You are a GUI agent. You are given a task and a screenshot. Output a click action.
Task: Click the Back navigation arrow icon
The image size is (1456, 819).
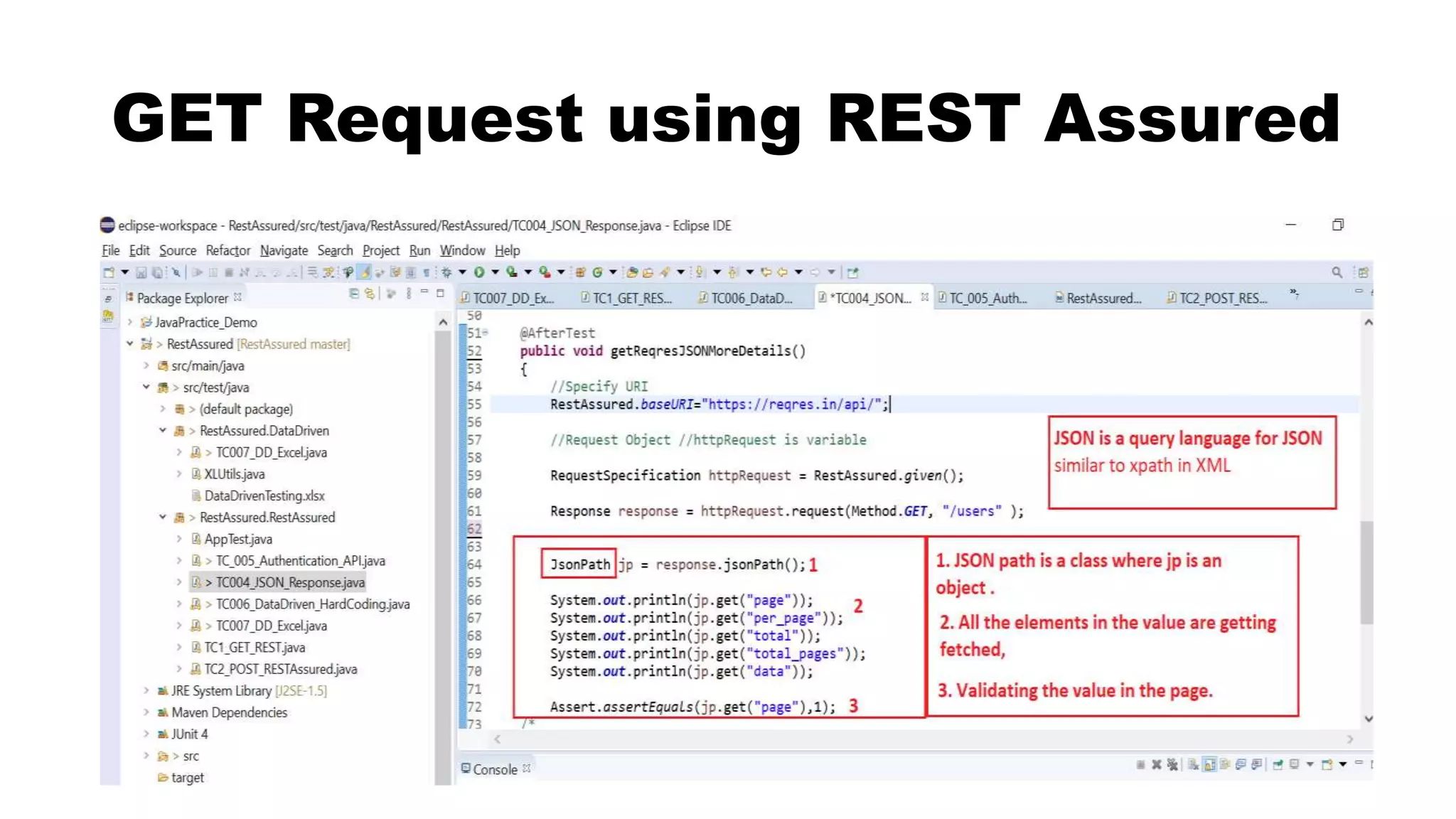tap(782, 272)
